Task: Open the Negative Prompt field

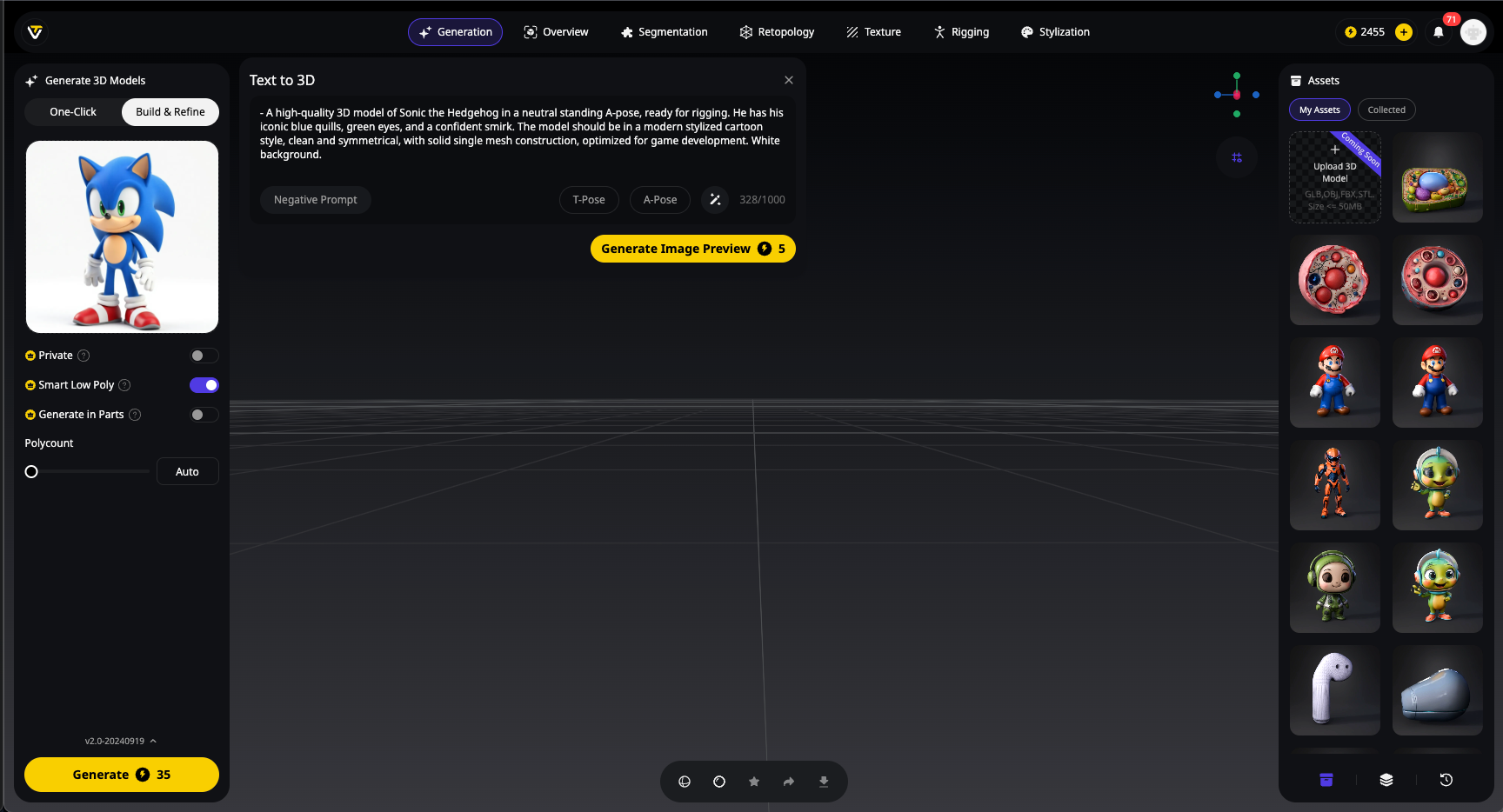Action: (x=316, y=200)
